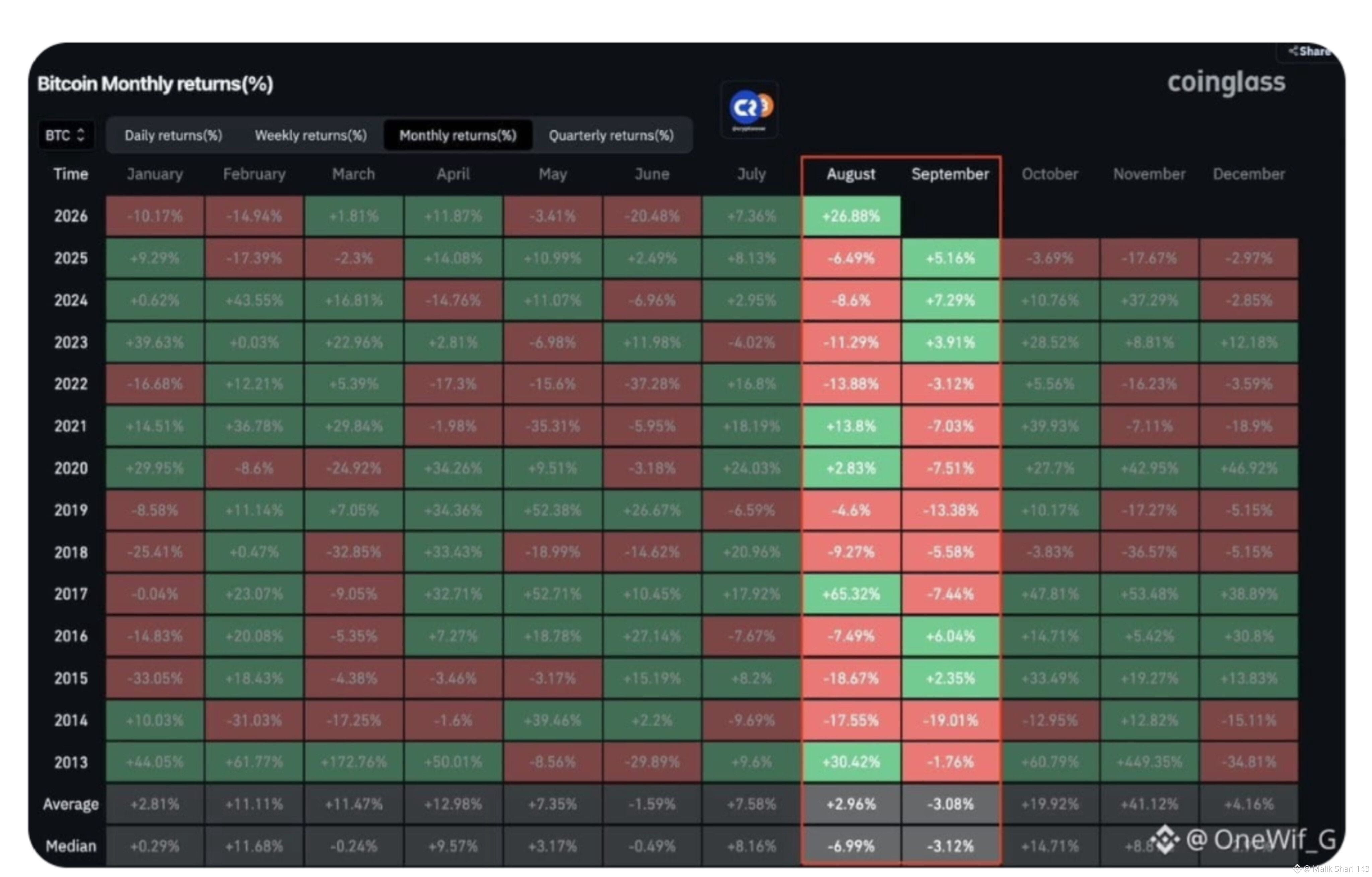Click the April column header
The width and height of the screenshot is (1372, 877).
click(453, 174)
